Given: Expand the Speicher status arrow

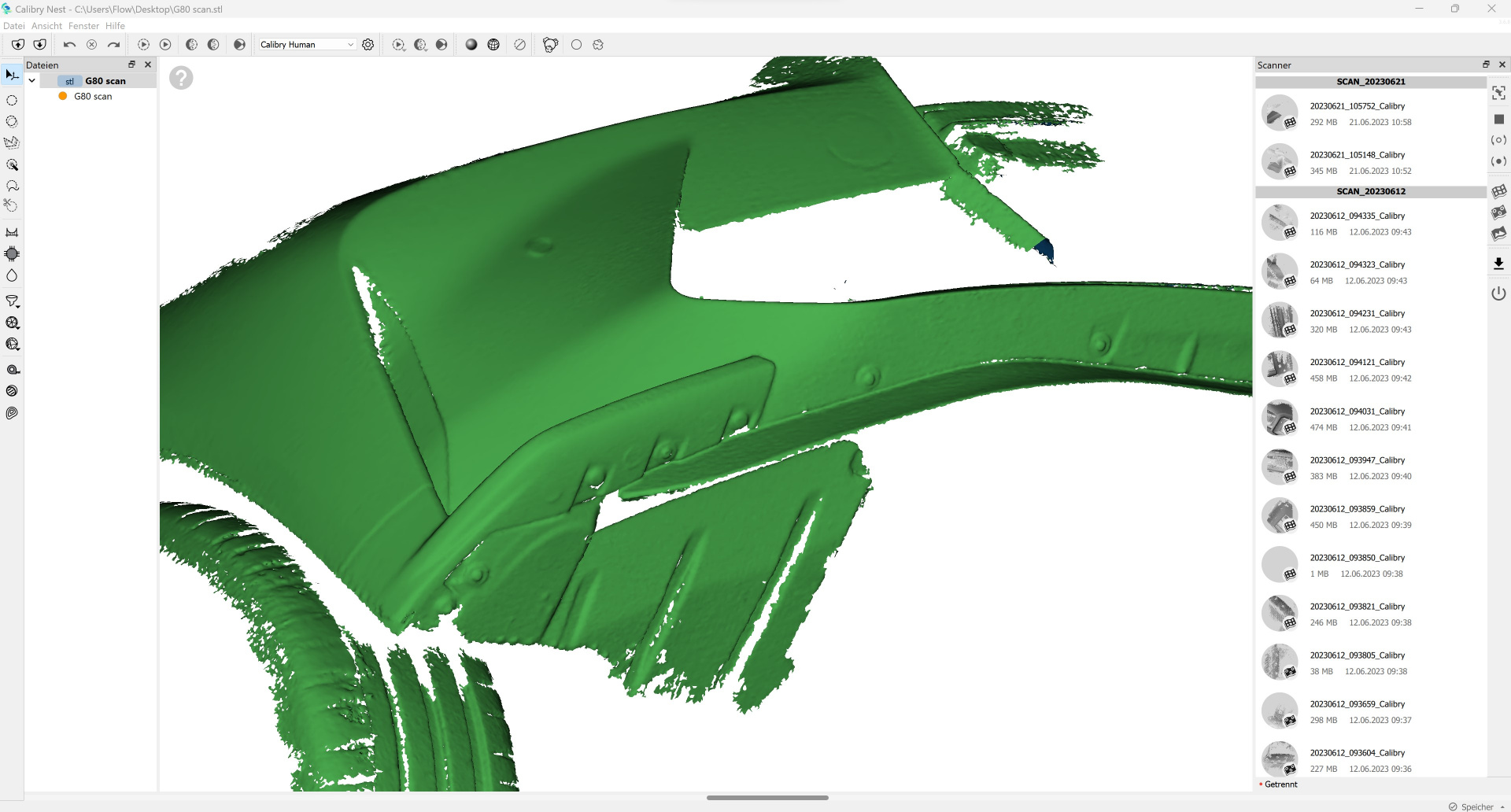Looking at the screenshot, I should (1502, 806).
